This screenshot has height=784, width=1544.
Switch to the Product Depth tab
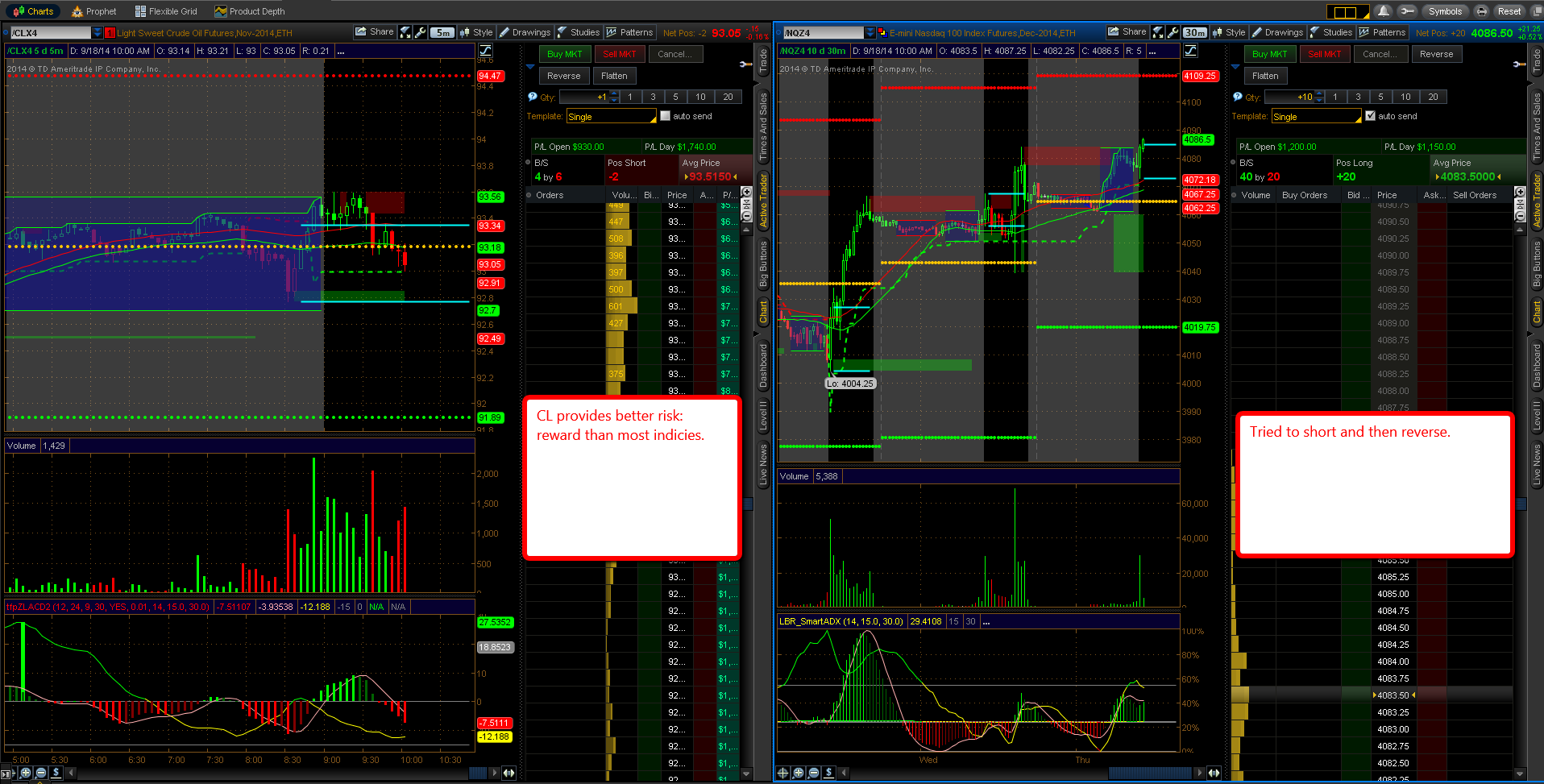tap(250, 11)
